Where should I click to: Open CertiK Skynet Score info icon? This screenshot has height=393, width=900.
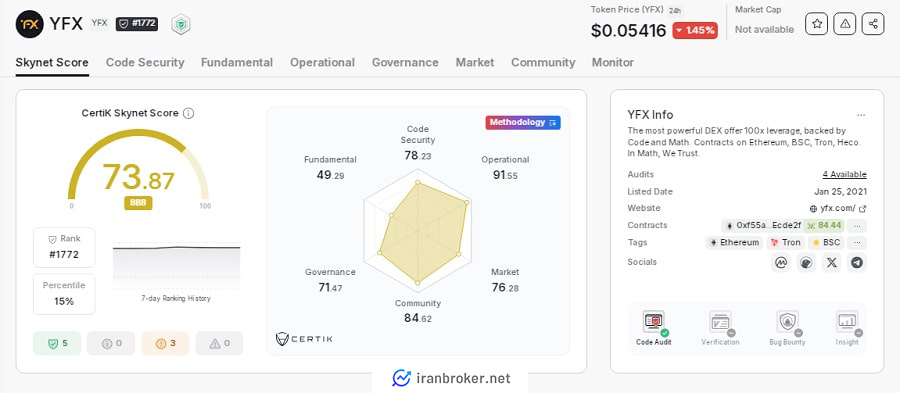click(x=188, y=113)
